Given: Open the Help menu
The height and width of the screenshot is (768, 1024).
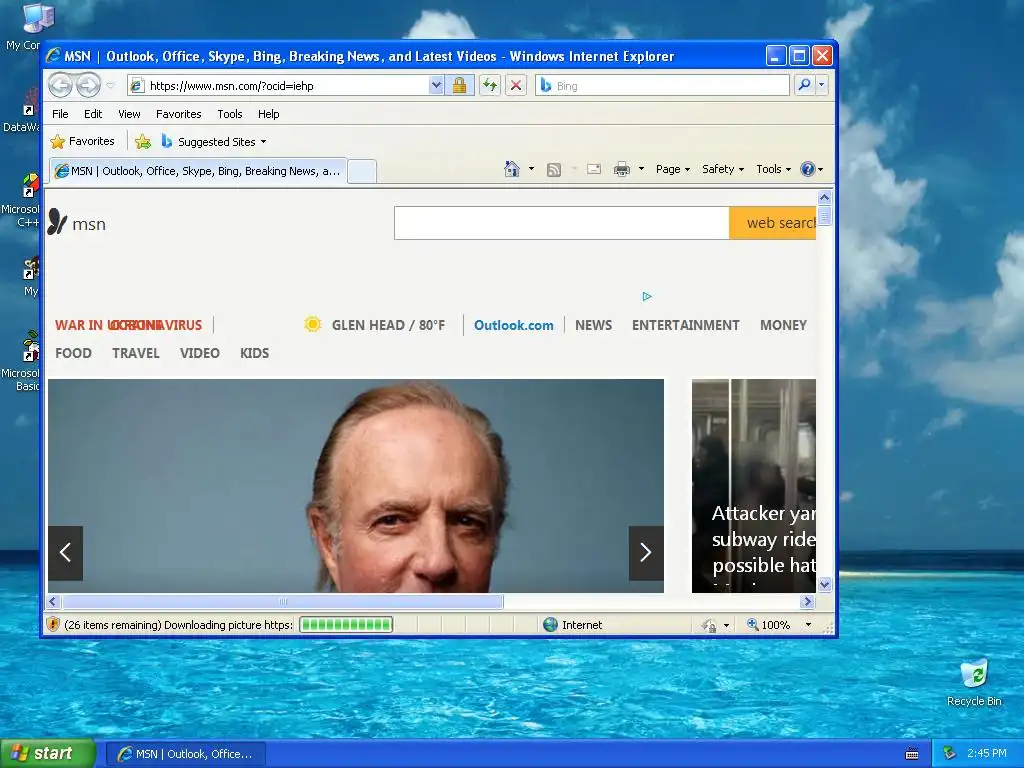Looking at the screenshot, I should point(268,114).
